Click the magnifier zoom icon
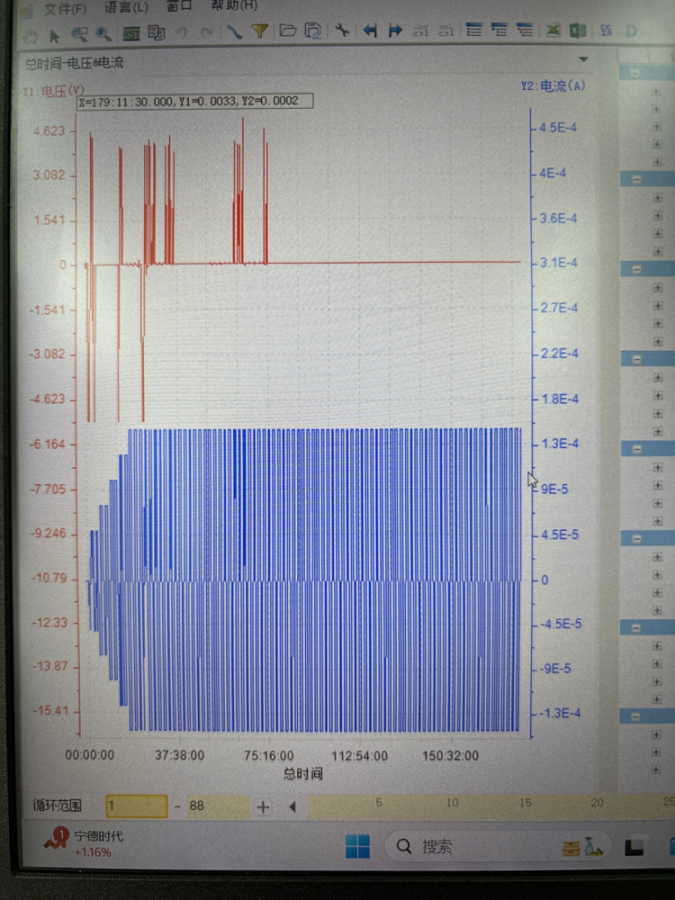Viewport: 675px width, 900px height. (103, 34)
